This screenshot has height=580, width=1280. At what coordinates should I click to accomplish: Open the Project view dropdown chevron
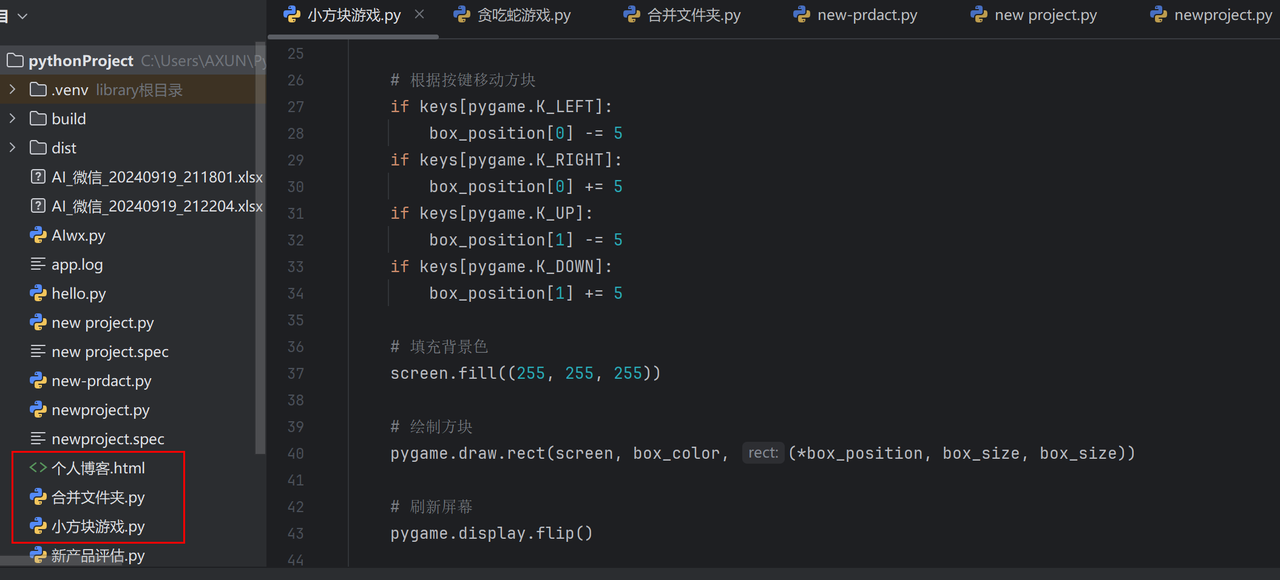[23, 16]
